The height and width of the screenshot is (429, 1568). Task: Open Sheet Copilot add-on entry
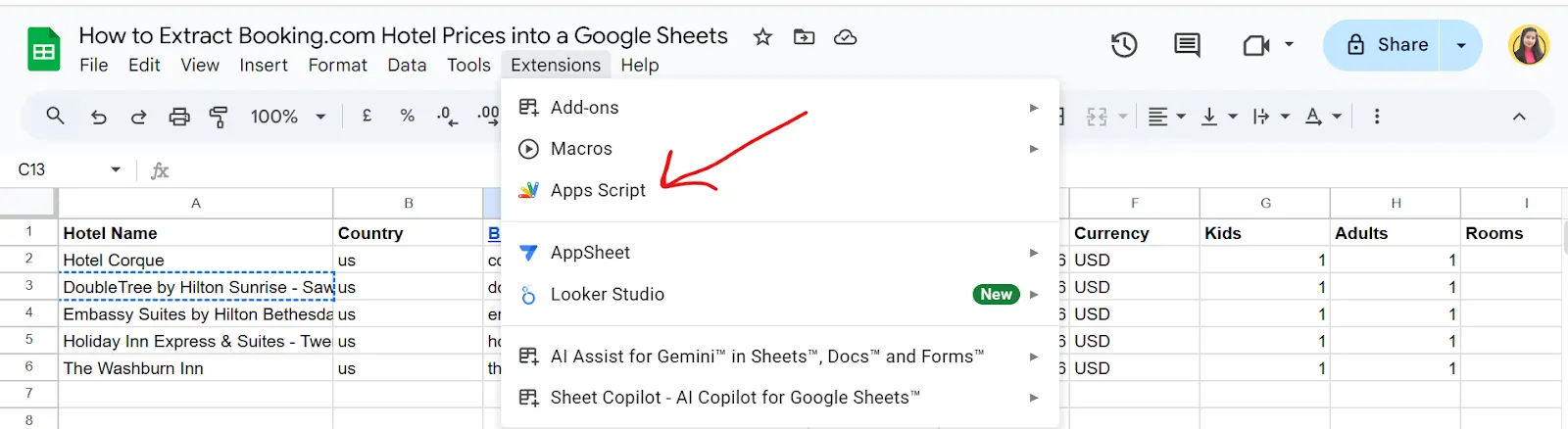coord(780,398)
